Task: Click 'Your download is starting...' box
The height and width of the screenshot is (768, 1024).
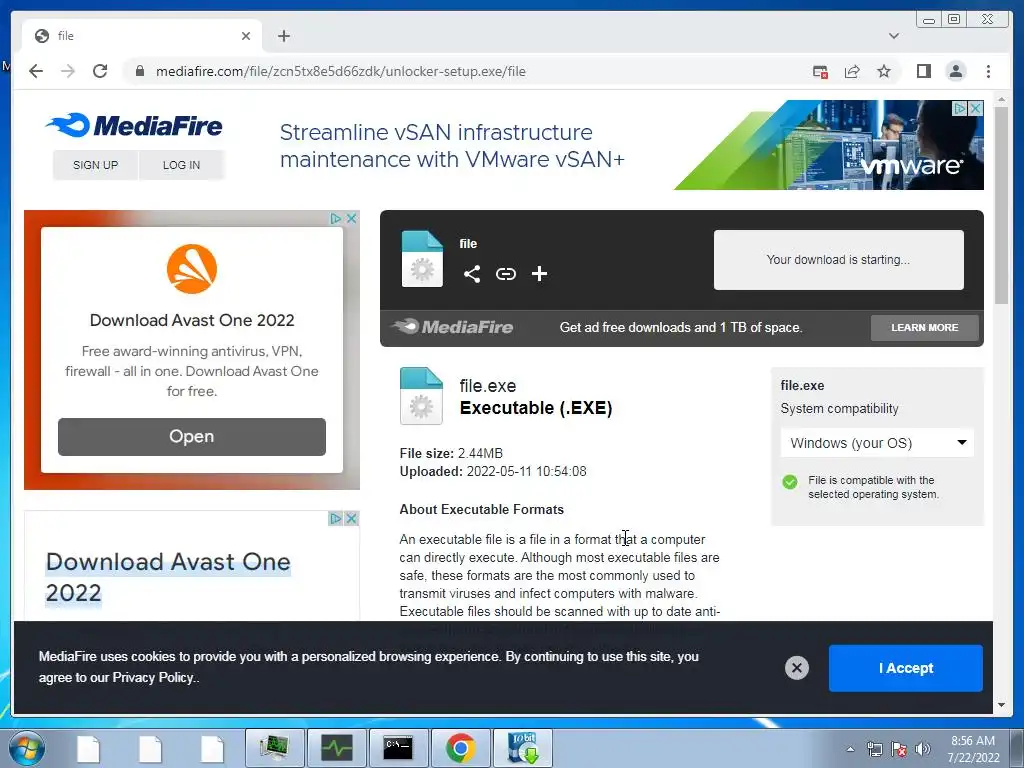Action: [x=839, y=259]
